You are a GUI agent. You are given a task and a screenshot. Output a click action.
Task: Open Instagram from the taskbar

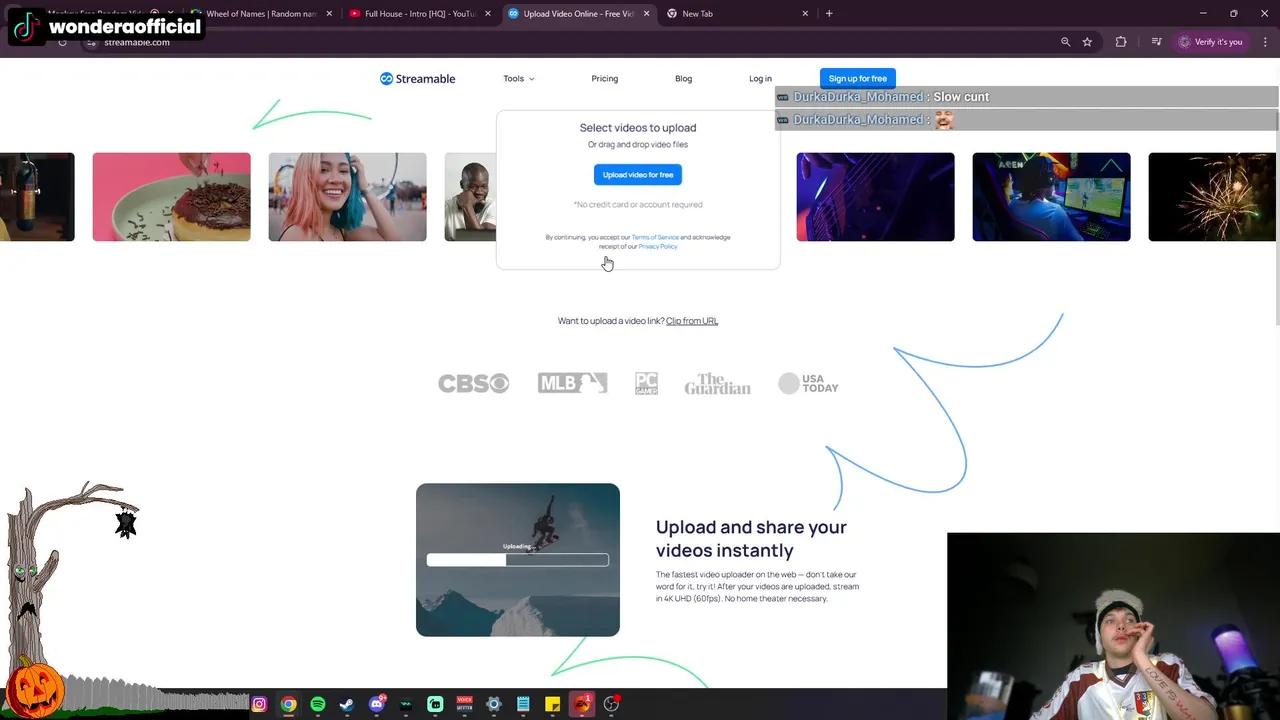click(259, 704)
